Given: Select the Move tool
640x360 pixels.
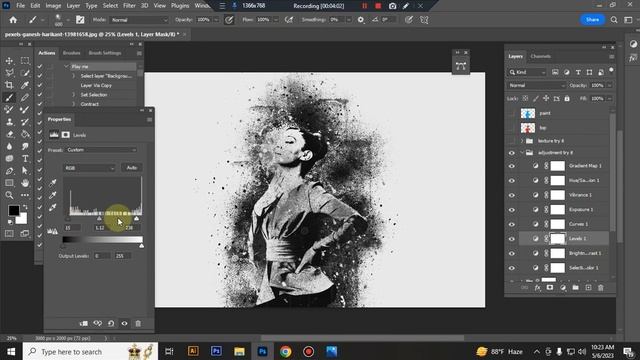Looking at the screenshot, I should tap(9, 61).
